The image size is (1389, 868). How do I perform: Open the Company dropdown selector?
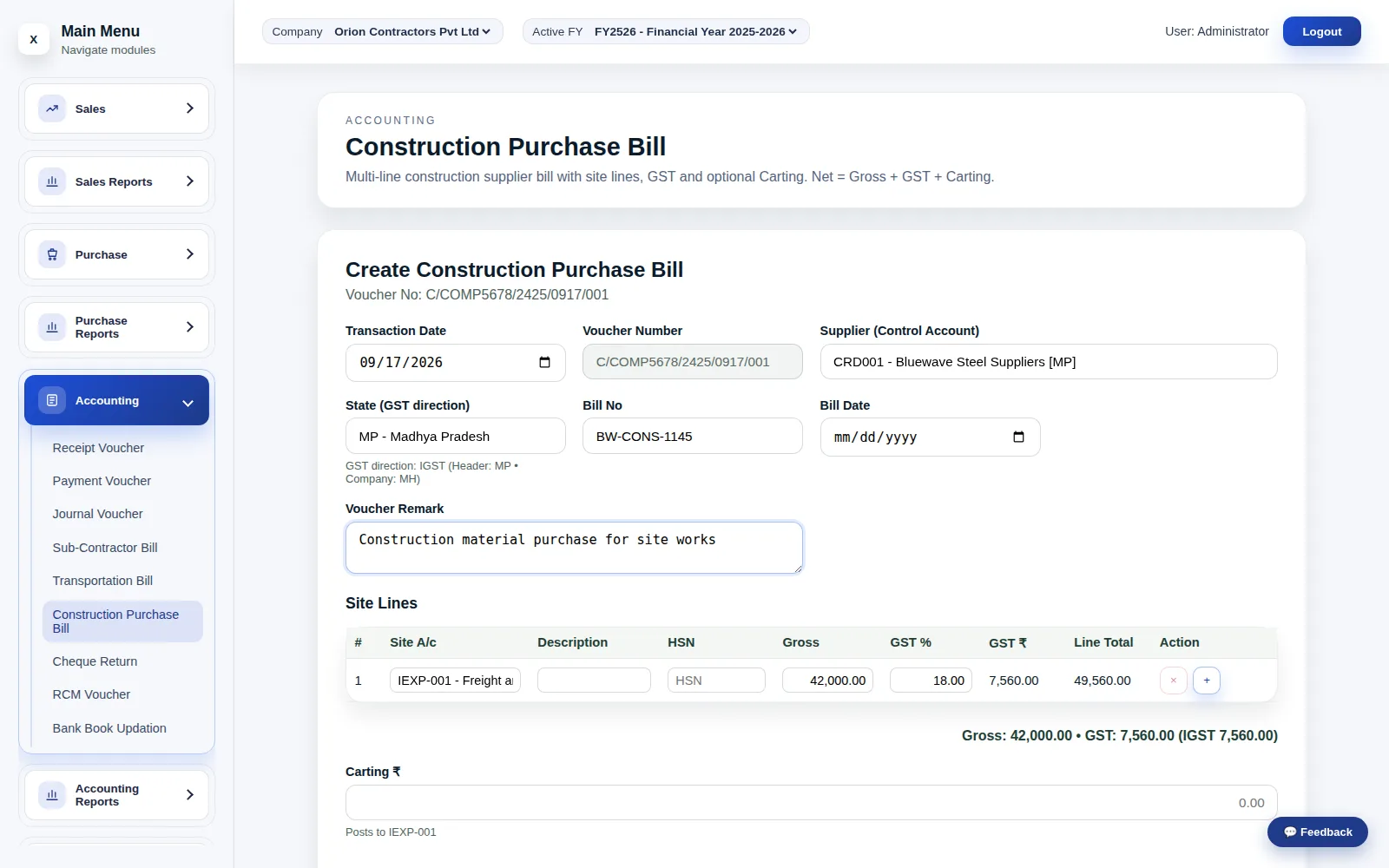pos(411,31)
